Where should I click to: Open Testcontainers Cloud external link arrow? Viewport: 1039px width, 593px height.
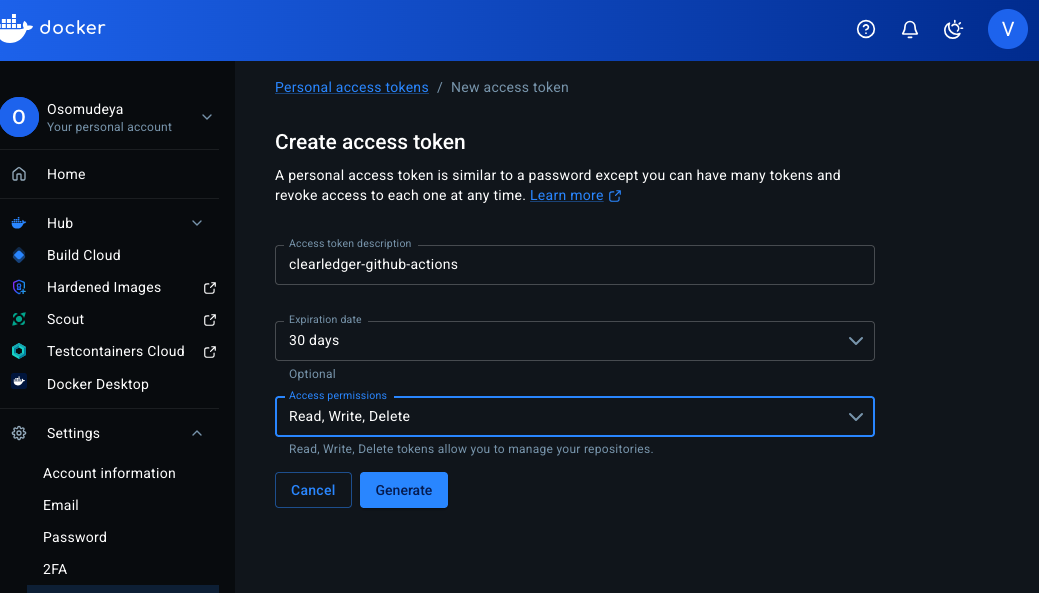(x=209, y=352)
